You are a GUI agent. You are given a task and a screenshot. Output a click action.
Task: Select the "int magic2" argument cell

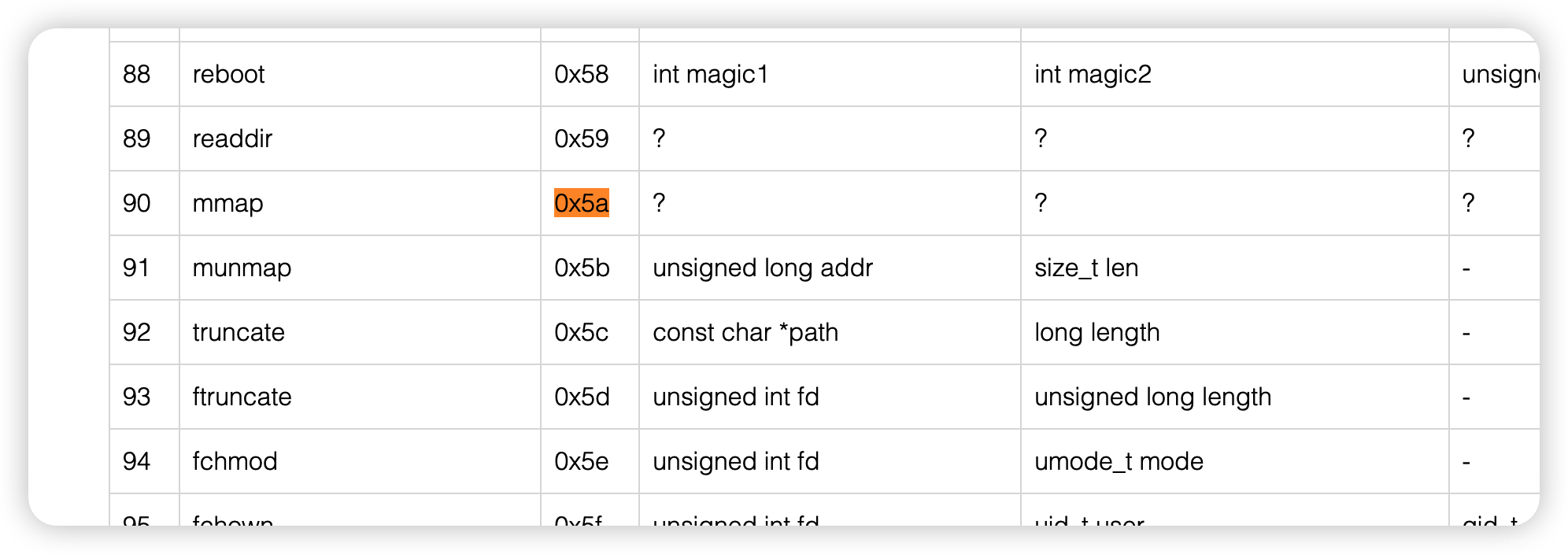click(x=1093, y=74)
